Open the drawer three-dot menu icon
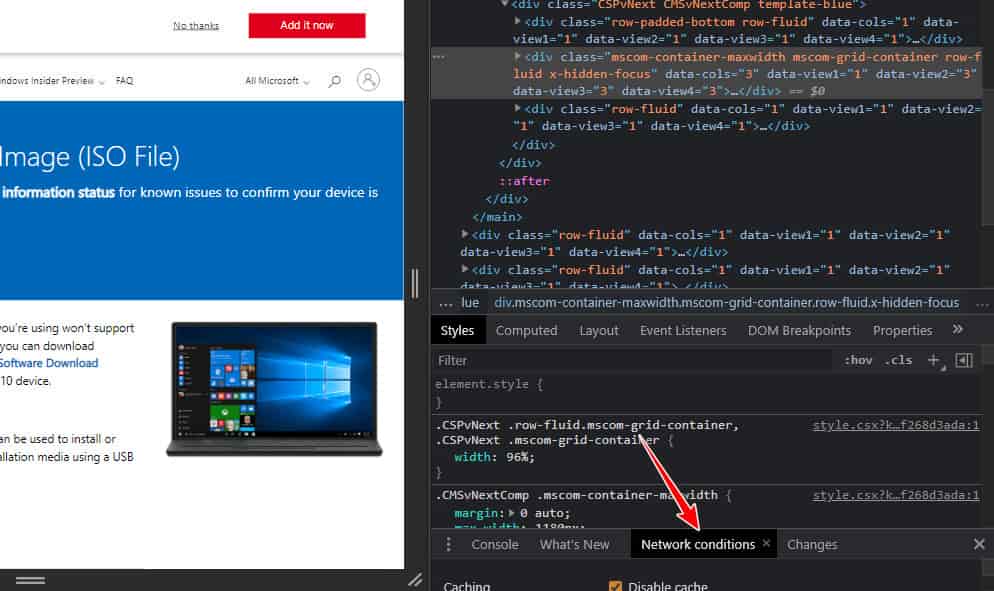The image size is (994, 591). click(448, 544)
